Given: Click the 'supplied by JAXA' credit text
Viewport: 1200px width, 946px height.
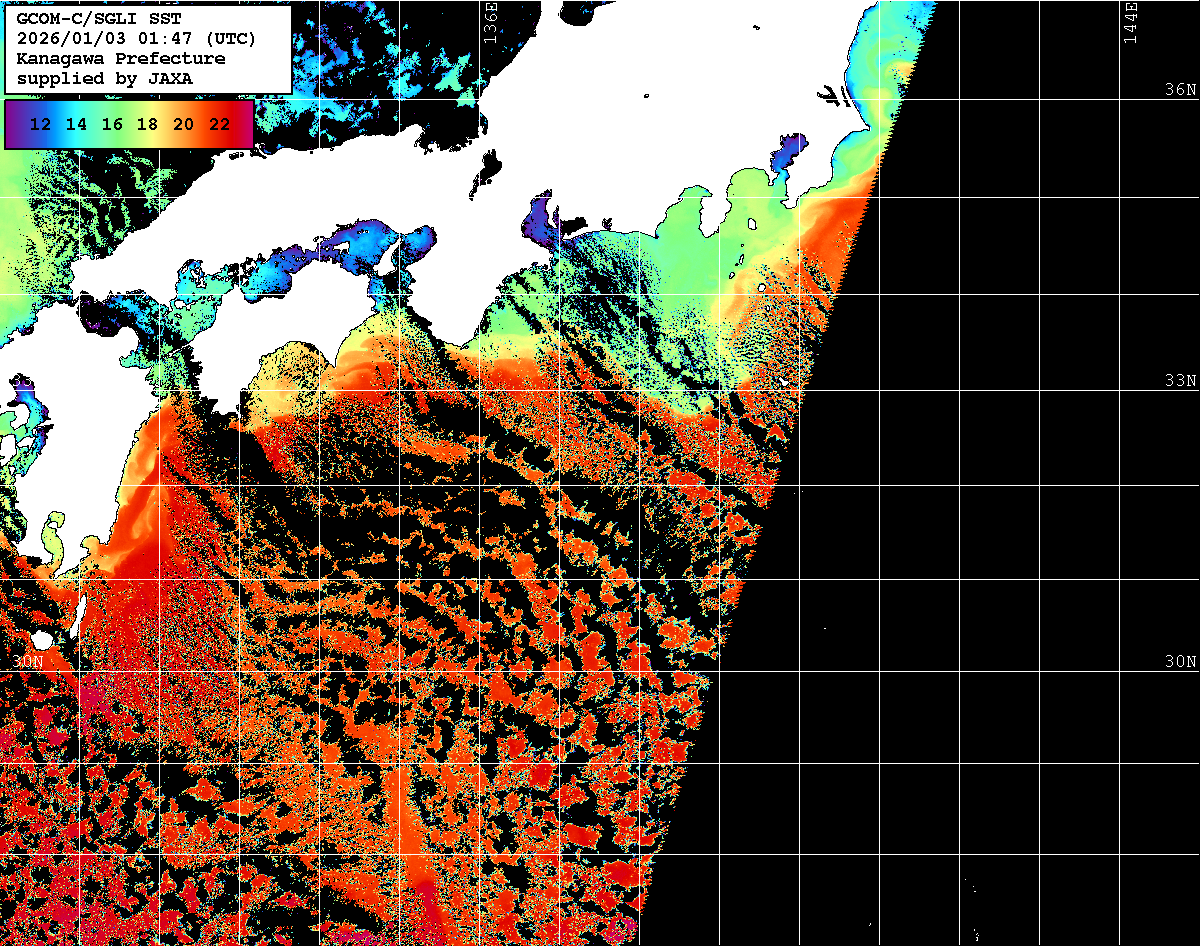Looking at the screenshot, I should tap(104, 78).
